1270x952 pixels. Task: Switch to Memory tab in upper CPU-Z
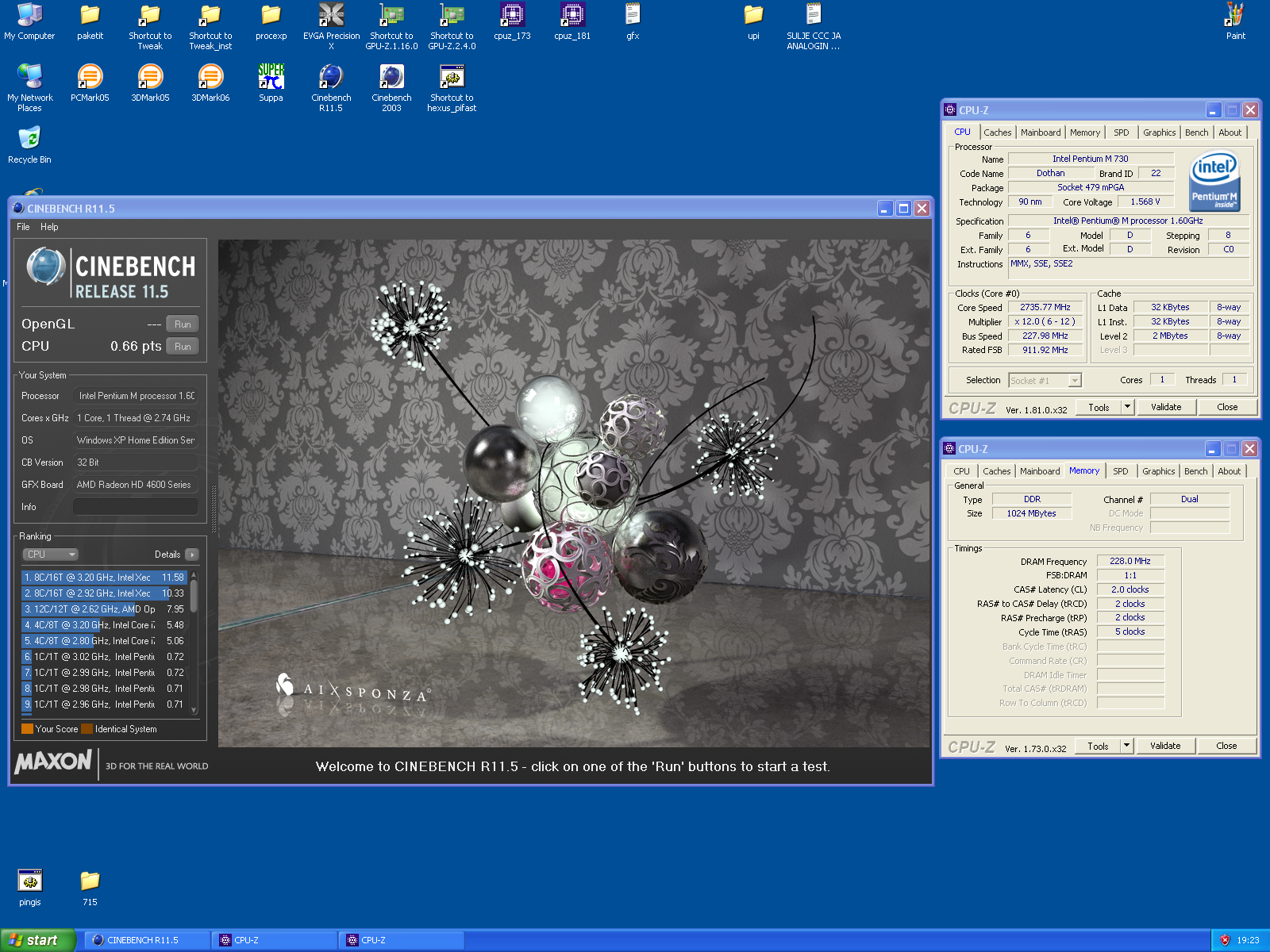[x=1084, y=132]
